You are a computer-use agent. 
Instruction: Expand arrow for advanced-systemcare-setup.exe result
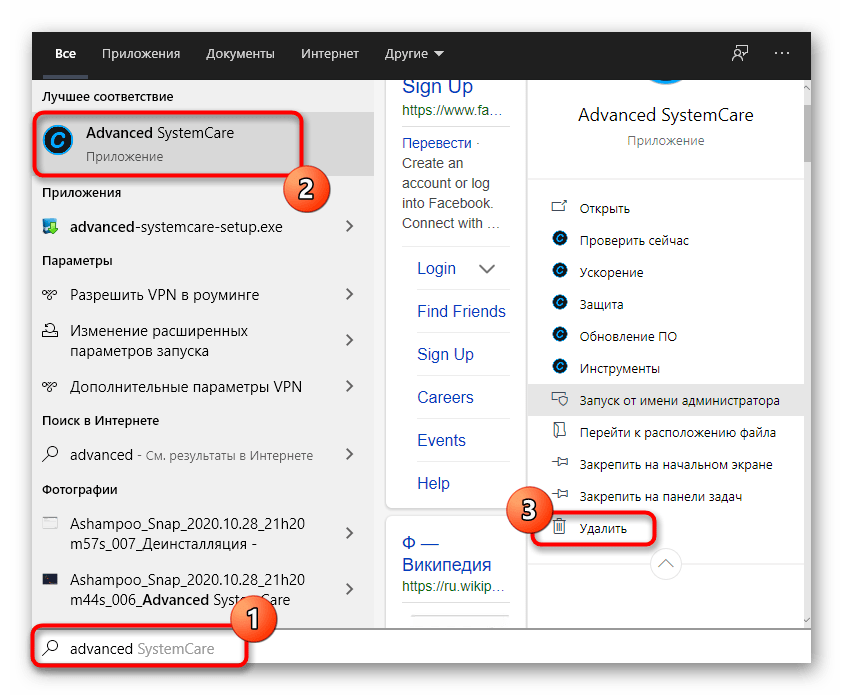[349, 227]
